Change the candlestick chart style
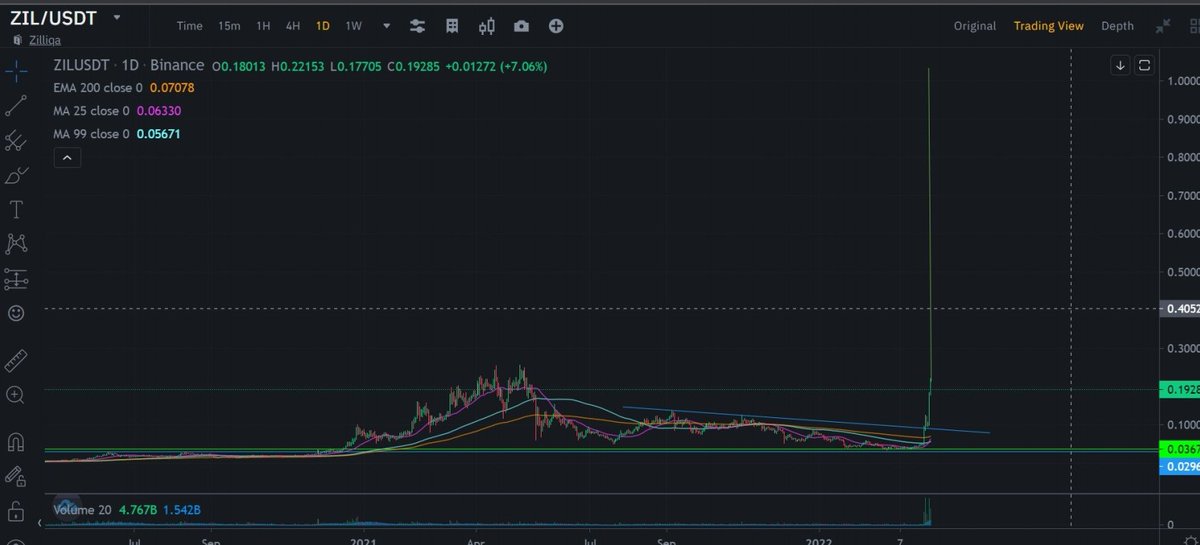The image size is (1200, 545). 487,26
